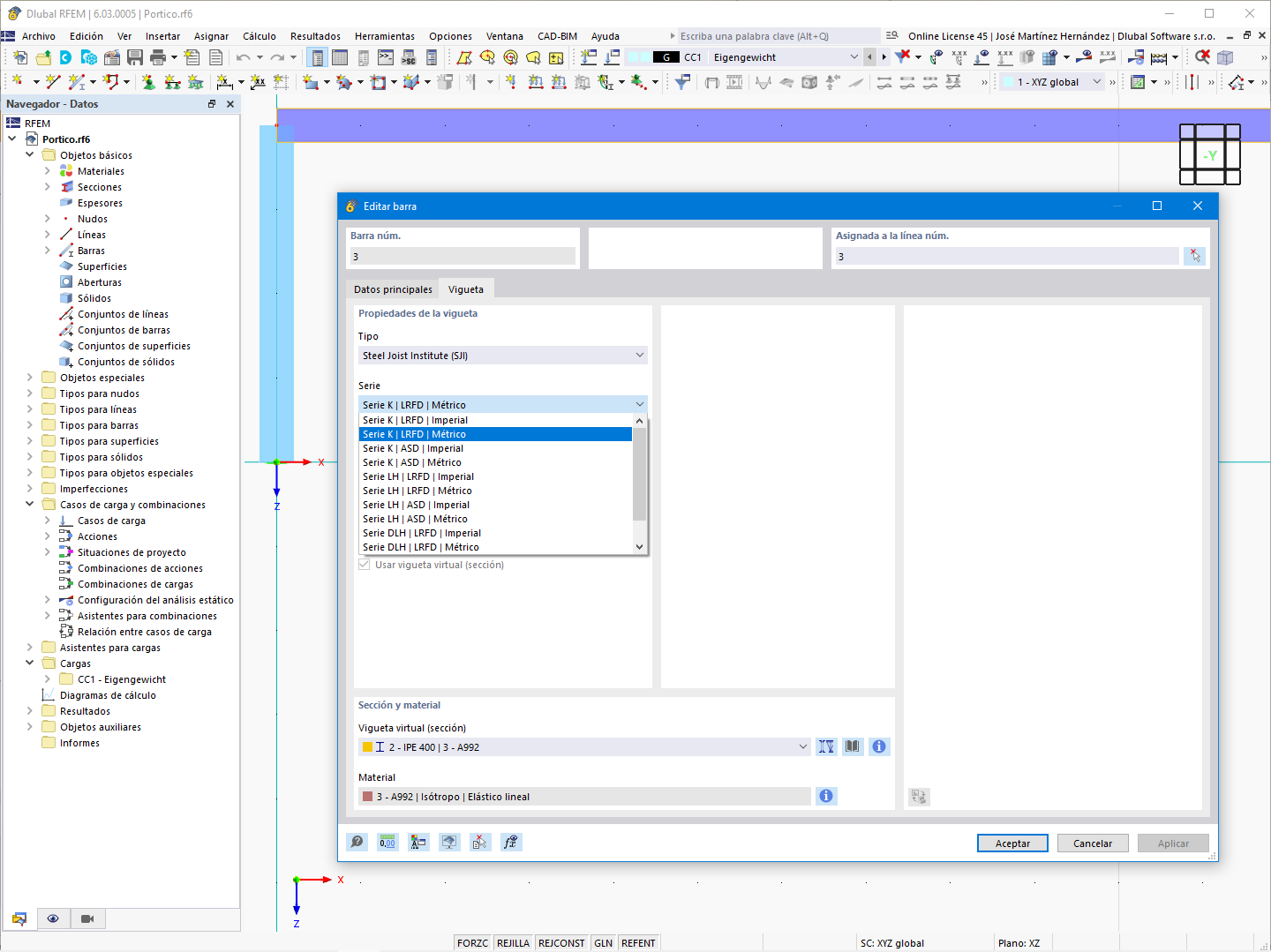
Task: Click the 3D cube icon in the top toolbar
Action: pyautogui.click(x=1225, y=57)
